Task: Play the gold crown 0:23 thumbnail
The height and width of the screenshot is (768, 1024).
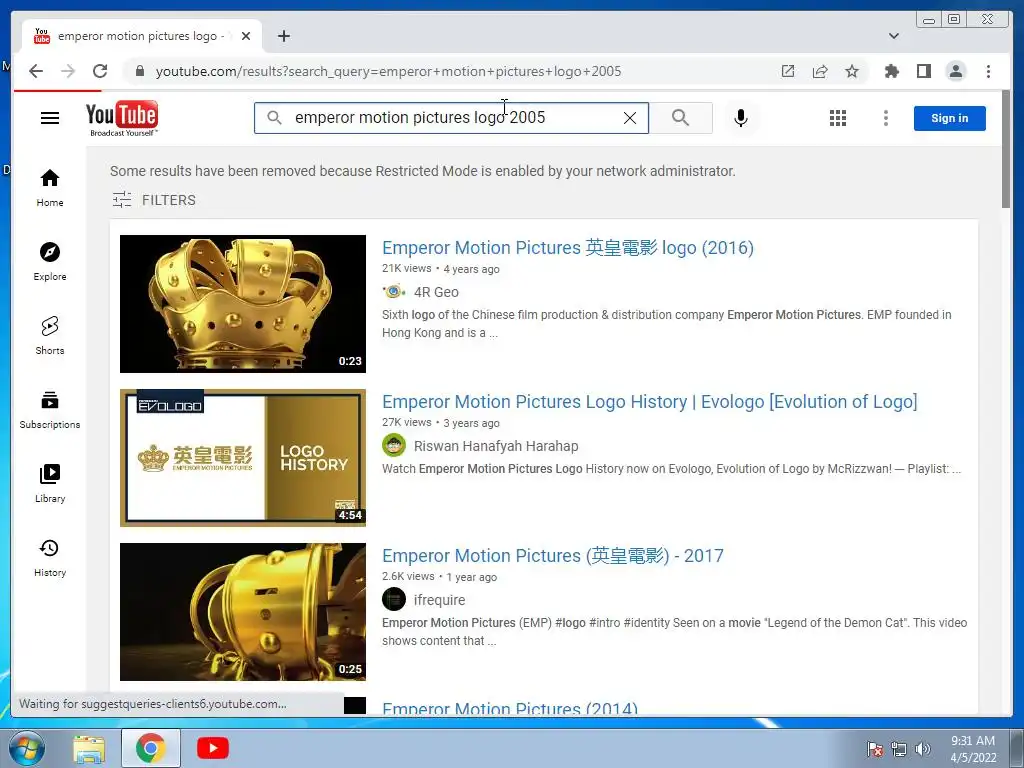Action: (243, 304)
